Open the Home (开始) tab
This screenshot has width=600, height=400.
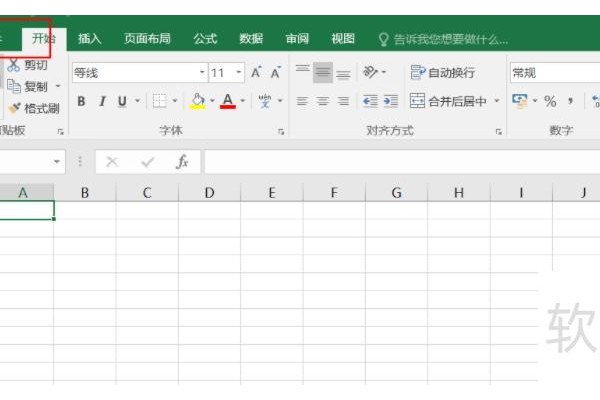44,38
